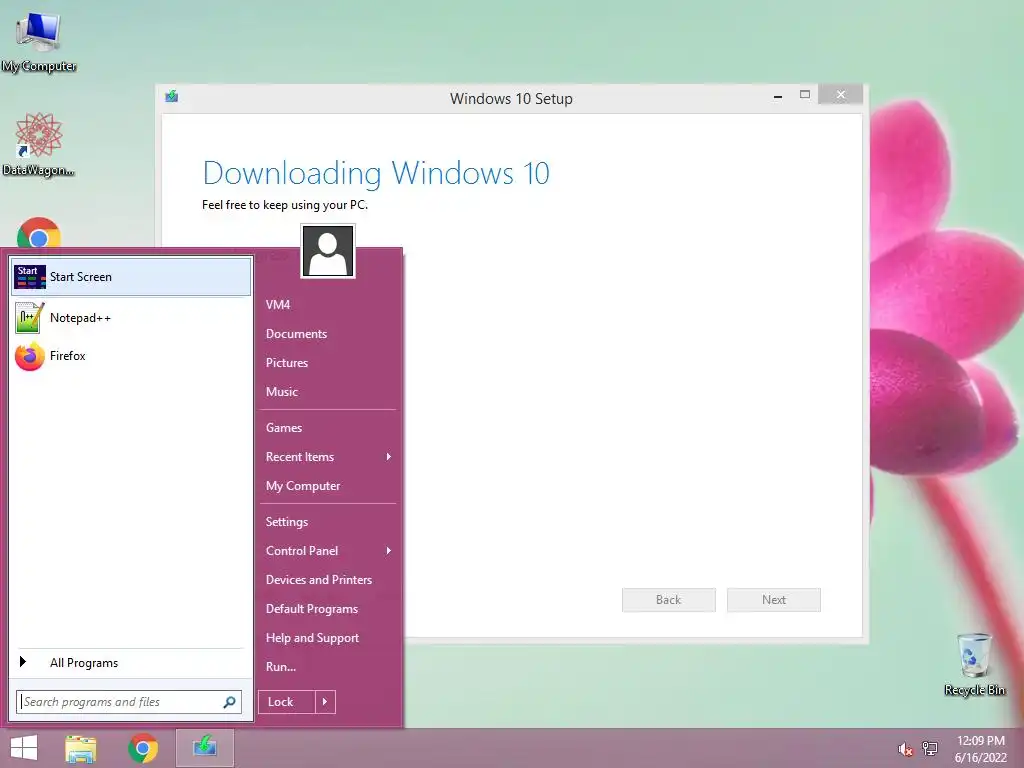Open the user account picture
Image resolution: width=1024 pixels, height=768 pixels.
328,251
